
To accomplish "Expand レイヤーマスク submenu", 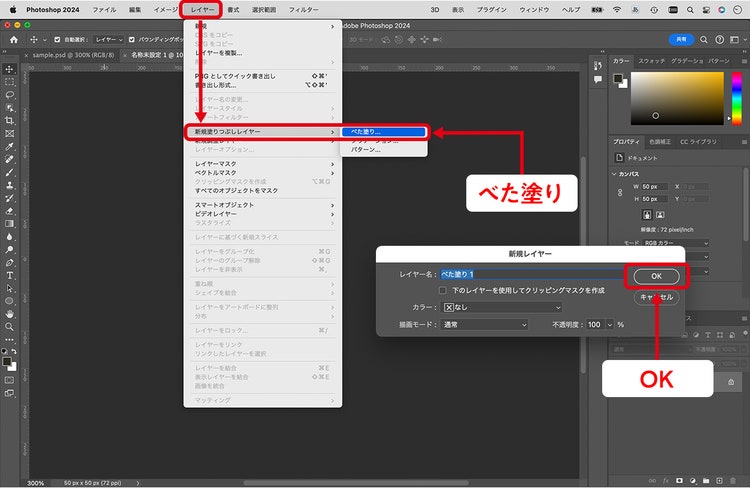I will point(263,164).
